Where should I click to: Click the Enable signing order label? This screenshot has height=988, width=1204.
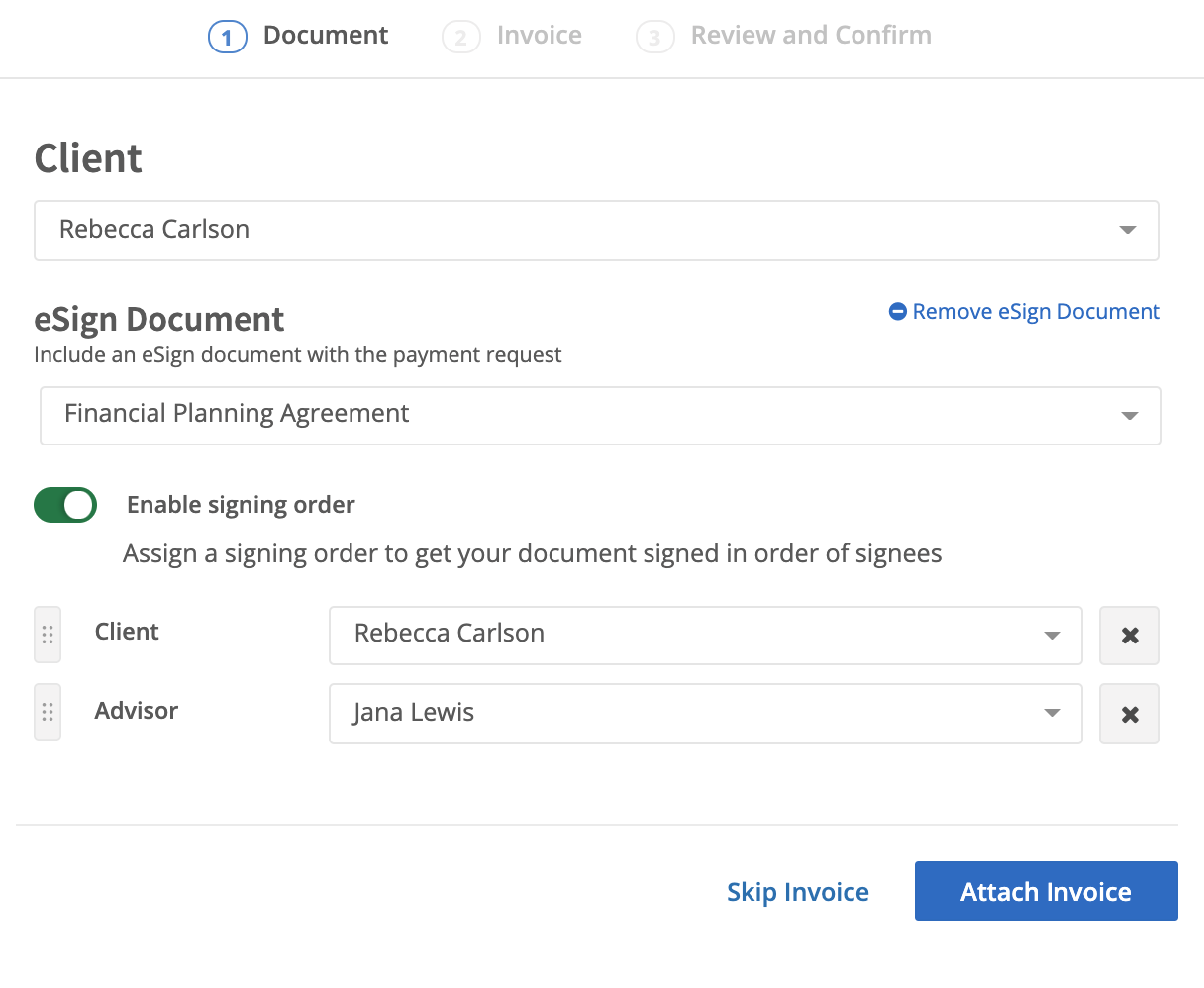point(241,505)
